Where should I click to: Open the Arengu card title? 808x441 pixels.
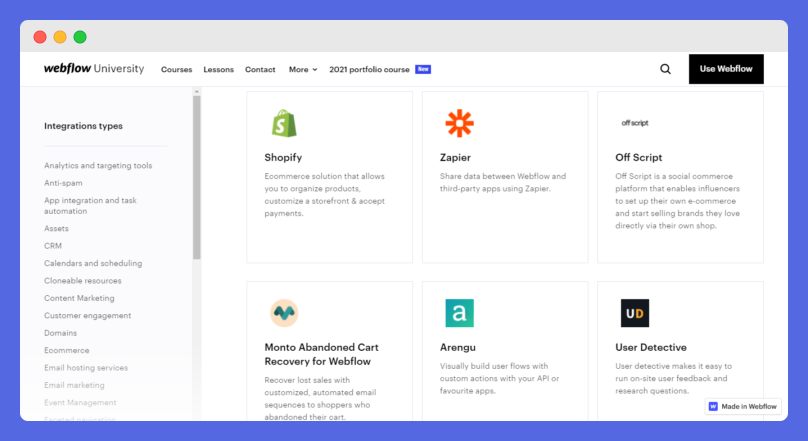pyautogui.click(x=458, y=348)
